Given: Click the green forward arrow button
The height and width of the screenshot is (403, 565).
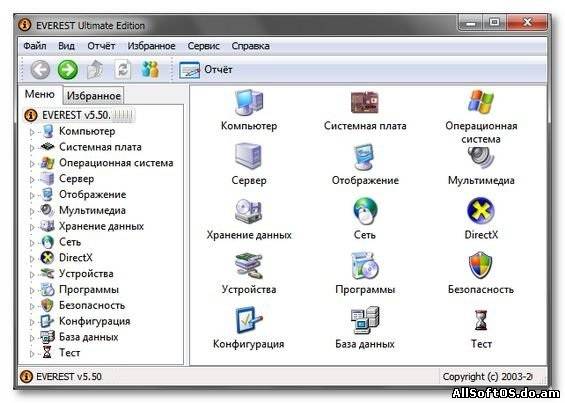Looking at the screenshot, I should tap(68, 70).
